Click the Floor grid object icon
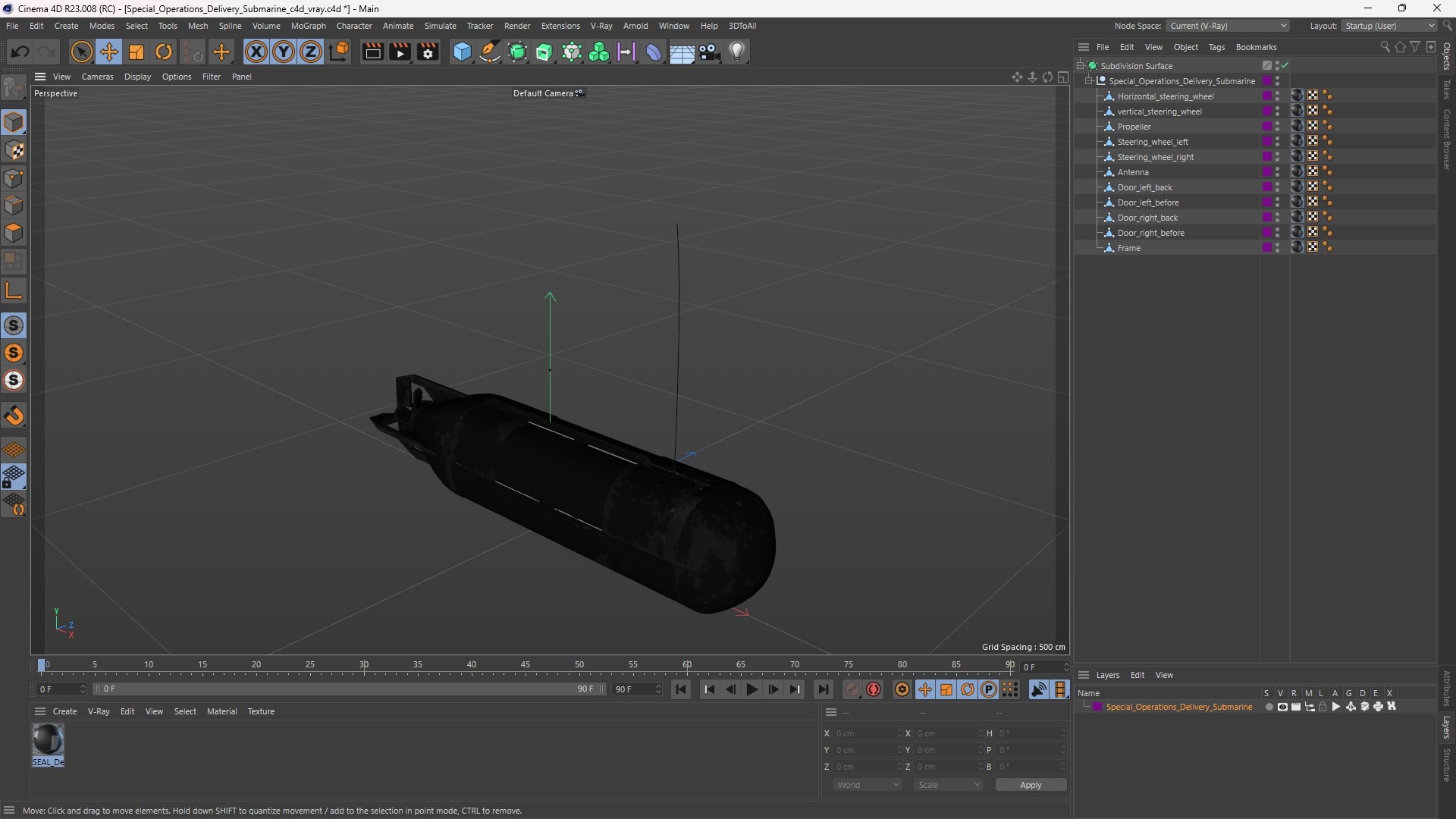 (x=682, y=52)
